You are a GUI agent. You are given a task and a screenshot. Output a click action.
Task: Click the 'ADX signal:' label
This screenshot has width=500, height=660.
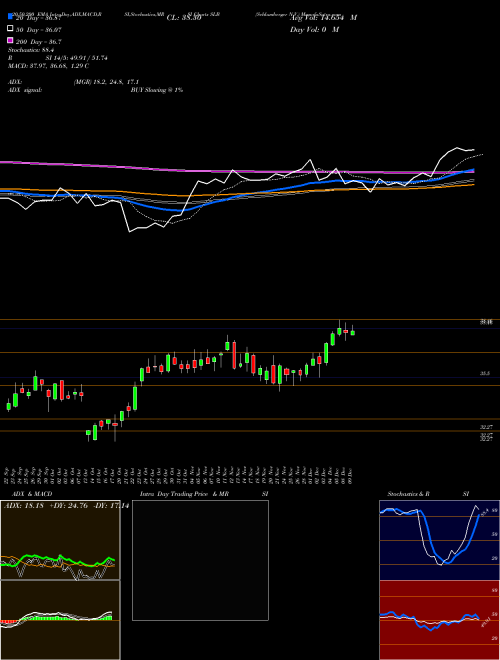click(25, 90)
